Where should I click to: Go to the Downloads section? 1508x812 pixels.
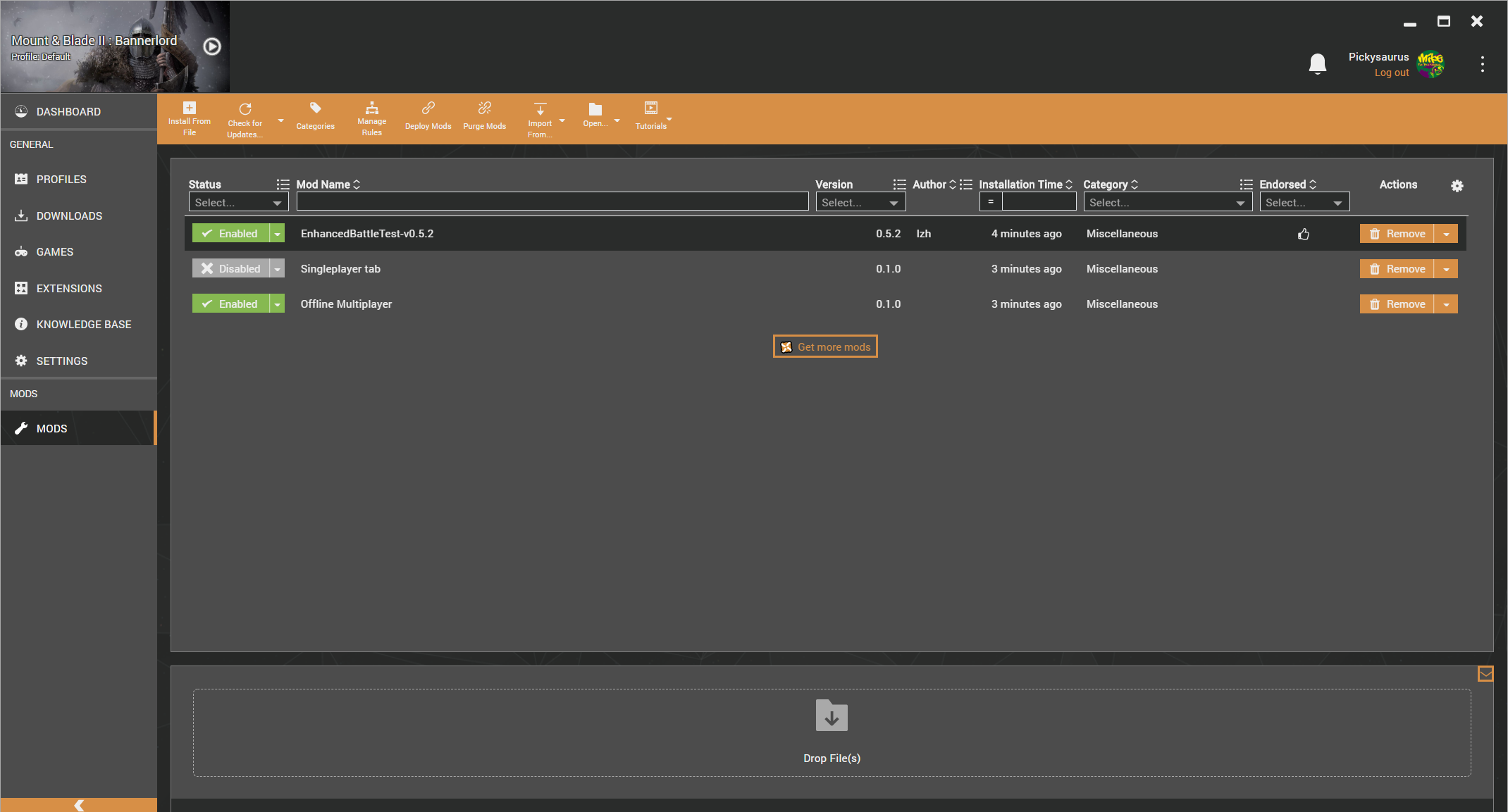[69, 216]
